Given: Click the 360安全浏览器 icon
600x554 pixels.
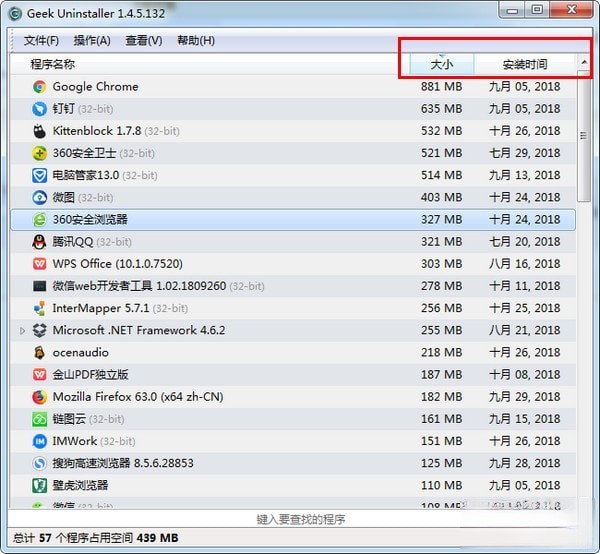Looking at the screenshot, I should pyautogui.click(x=39, y=220).
